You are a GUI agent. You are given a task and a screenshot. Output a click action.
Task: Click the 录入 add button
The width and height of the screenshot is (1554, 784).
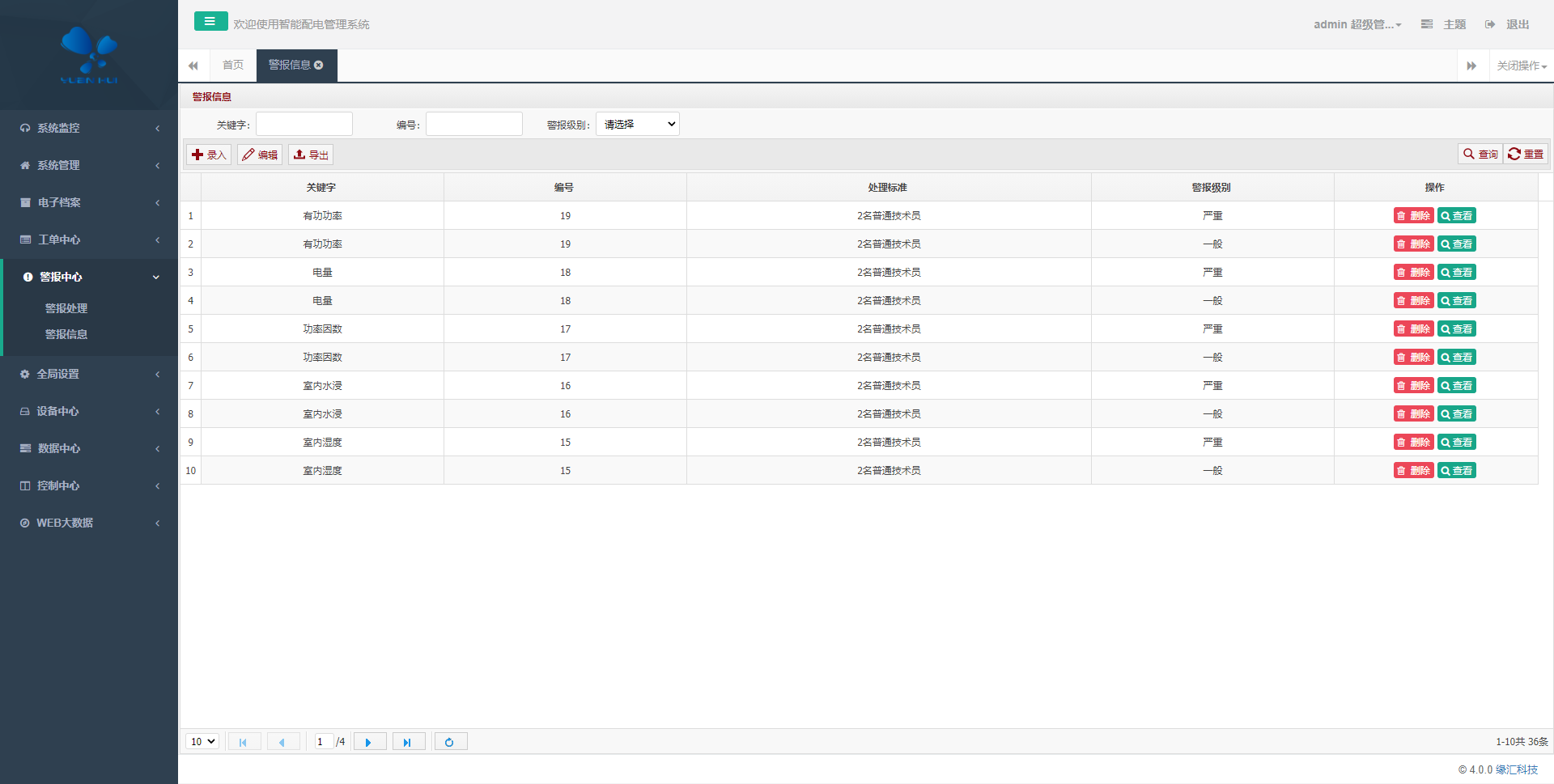pyautogui.click(x=209, y=155)
